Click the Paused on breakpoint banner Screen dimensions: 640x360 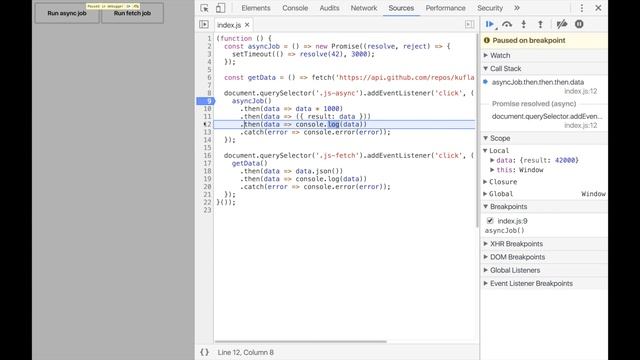click(544, 40)
